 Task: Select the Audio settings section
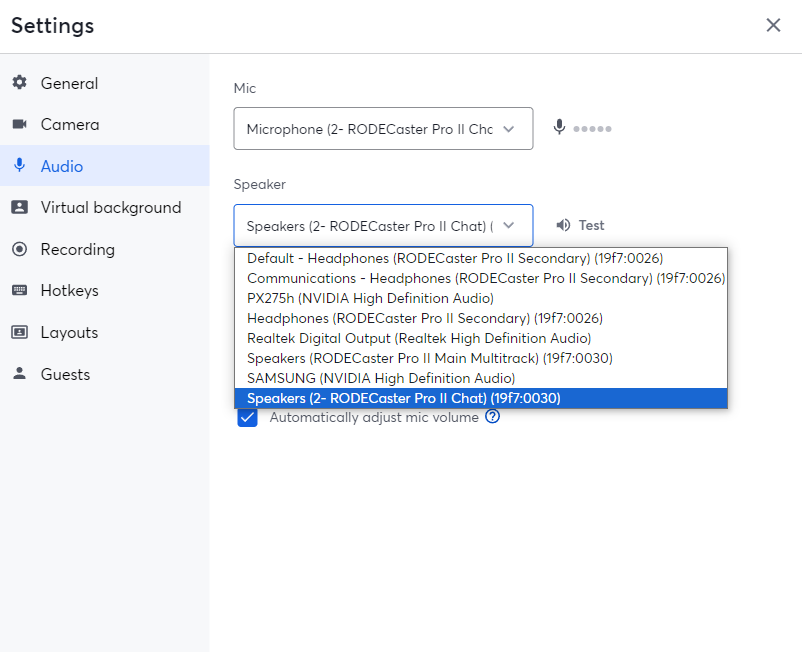click(104, 166)
